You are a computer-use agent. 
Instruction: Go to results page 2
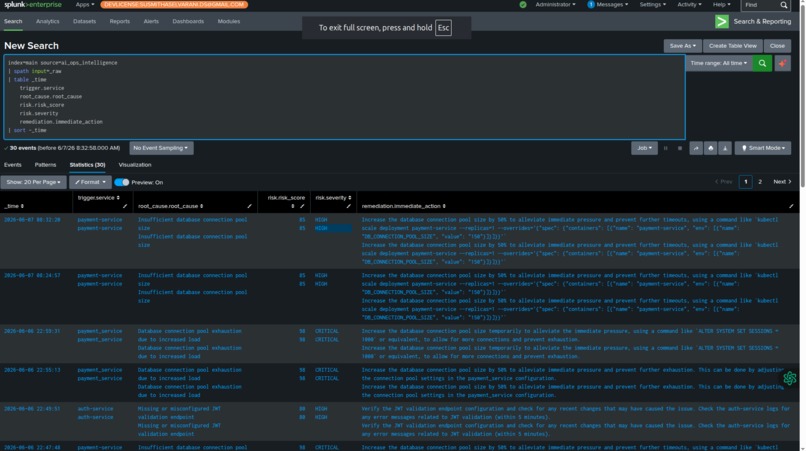[760, 182]
